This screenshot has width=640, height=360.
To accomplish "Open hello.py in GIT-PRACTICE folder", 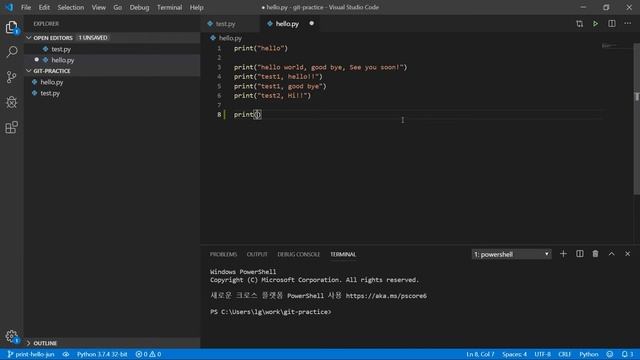I will [112, 82].
